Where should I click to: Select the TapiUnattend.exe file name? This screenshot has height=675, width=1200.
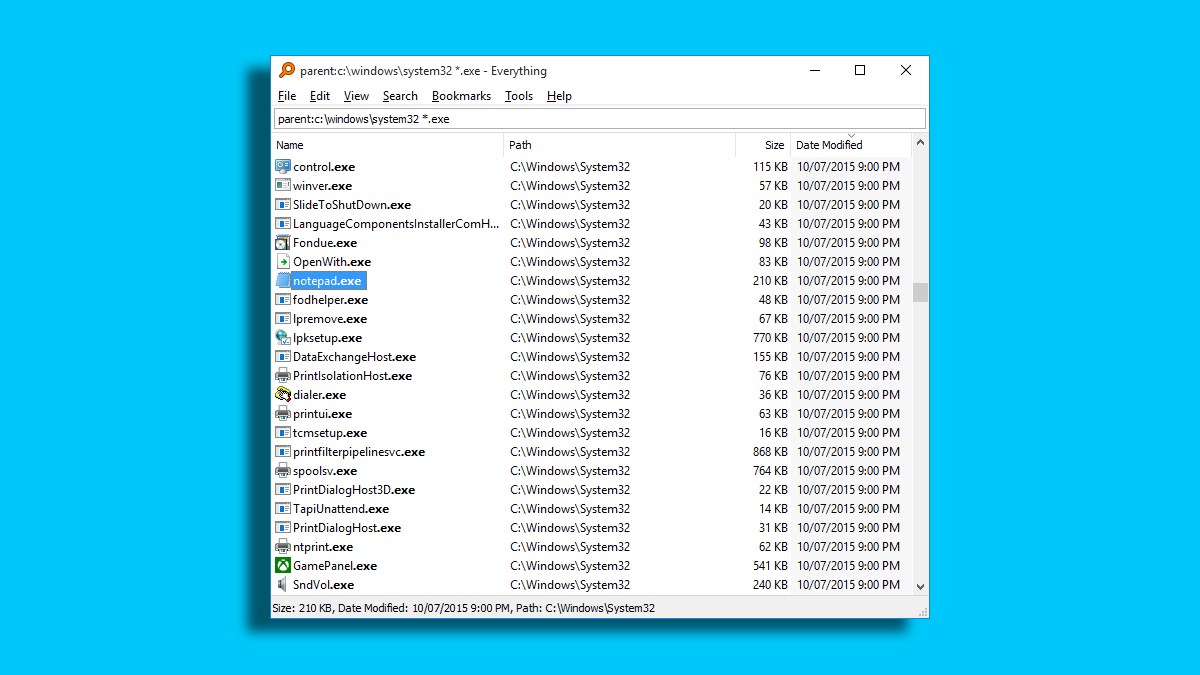click(x=341, y=509)
